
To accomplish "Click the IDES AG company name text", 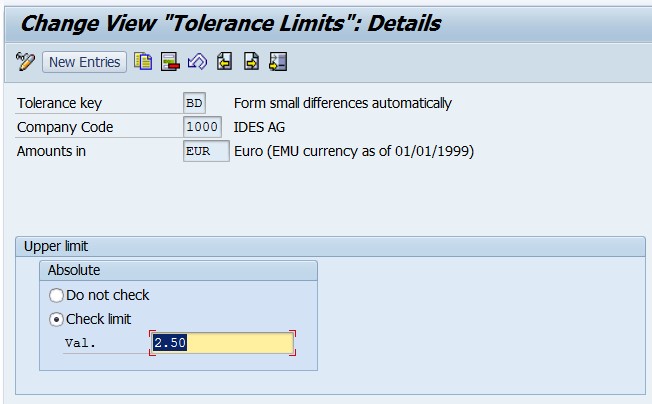I will coord(259,127).
